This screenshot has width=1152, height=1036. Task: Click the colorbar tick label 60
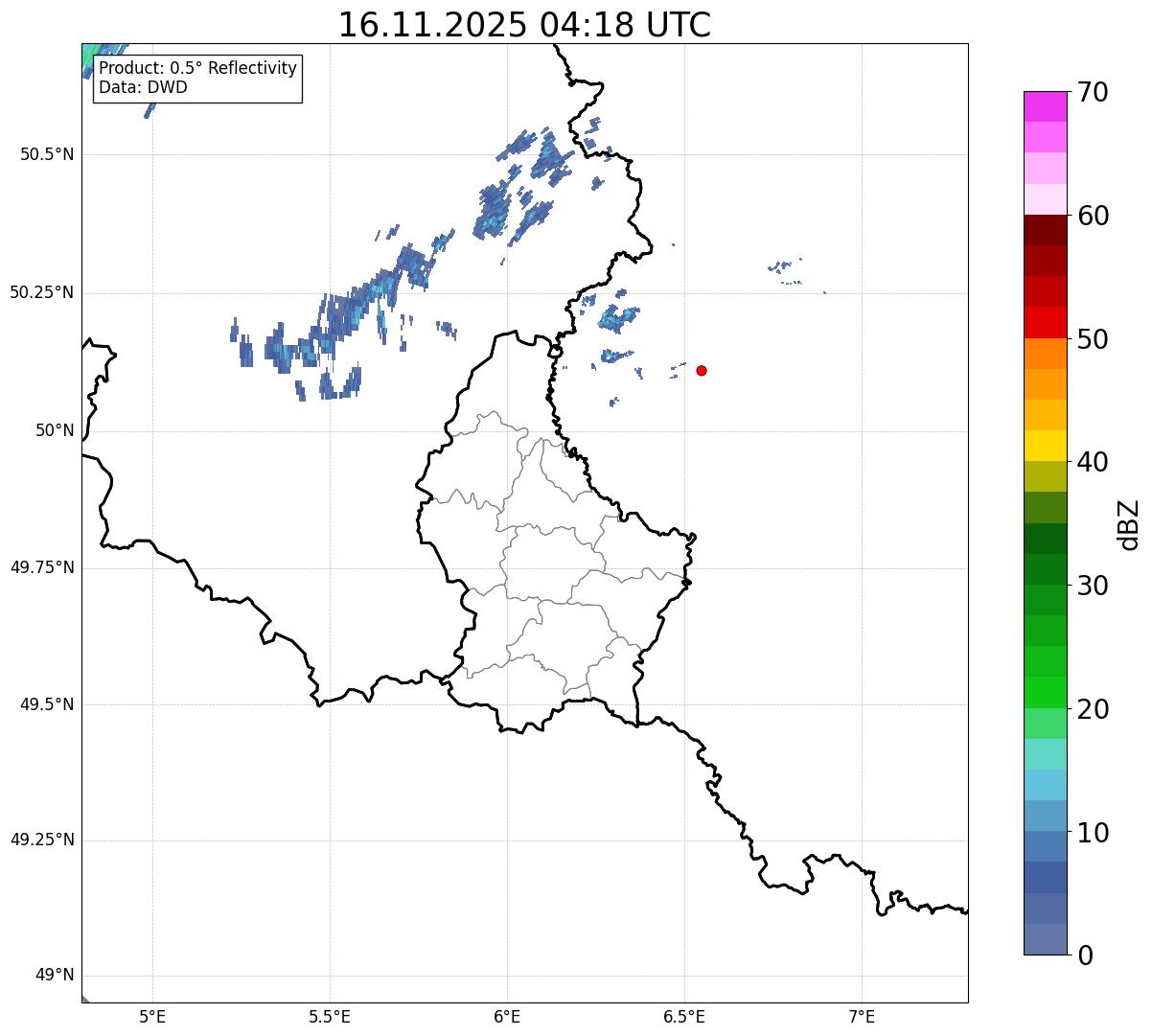(1093, 217)
